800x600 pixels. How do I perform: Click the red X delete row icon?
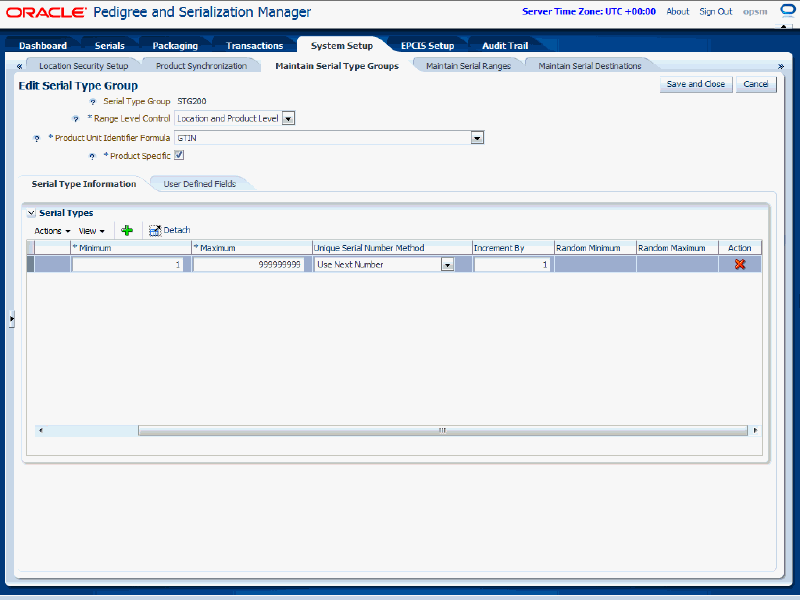click(740, 264)
